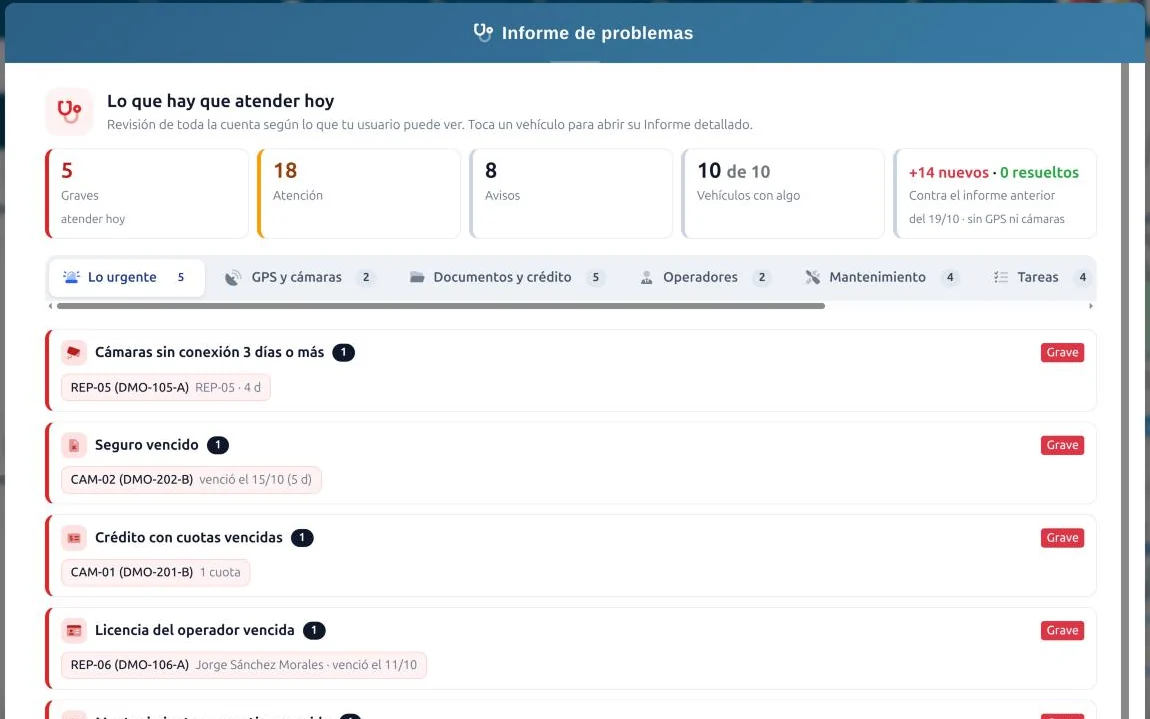Click 'Informe de problemas' header title
This screenshot has width=1150, height=719.
pyautogui.click(x=597, y=33)
